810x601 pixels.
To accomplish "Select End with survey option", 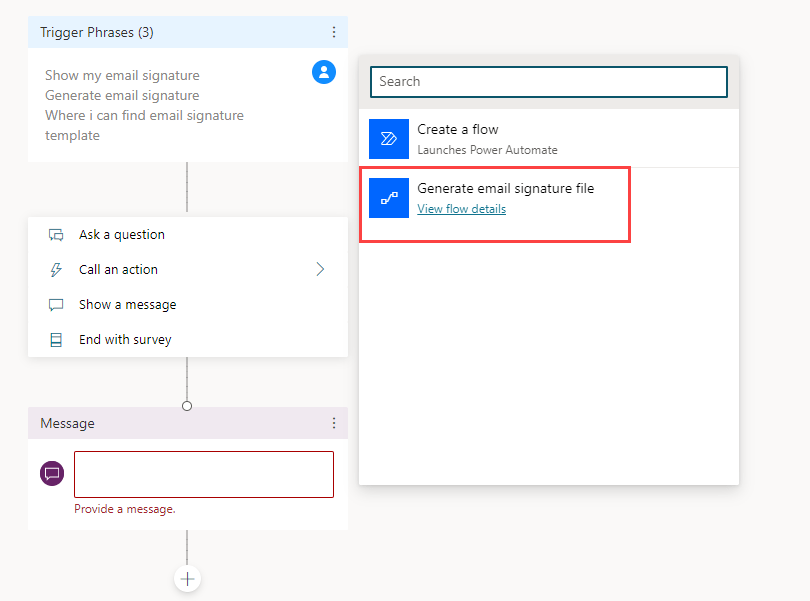I will point(125,340).
